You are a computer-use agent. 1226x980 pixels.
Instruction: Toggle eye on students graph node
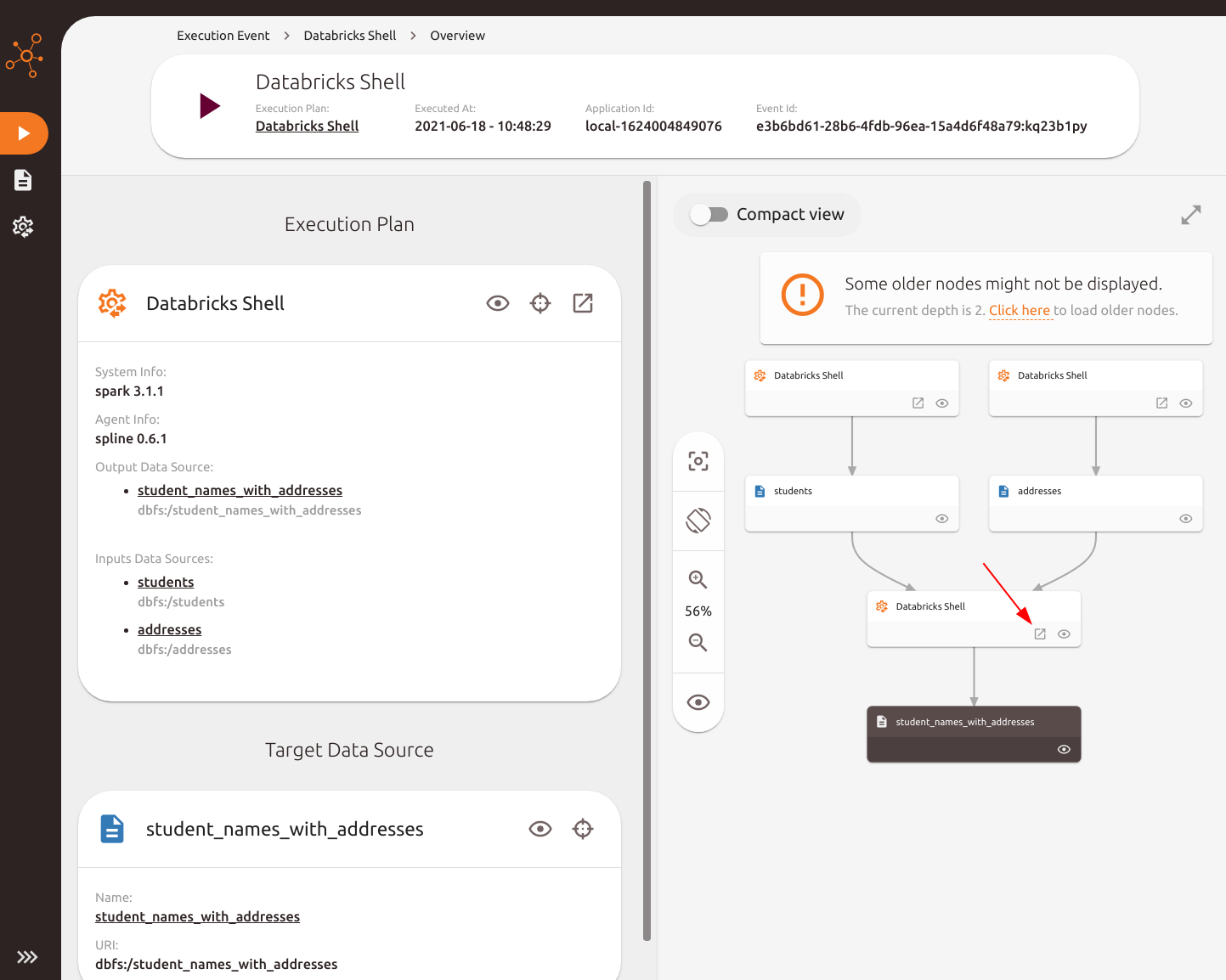[942, 519]
